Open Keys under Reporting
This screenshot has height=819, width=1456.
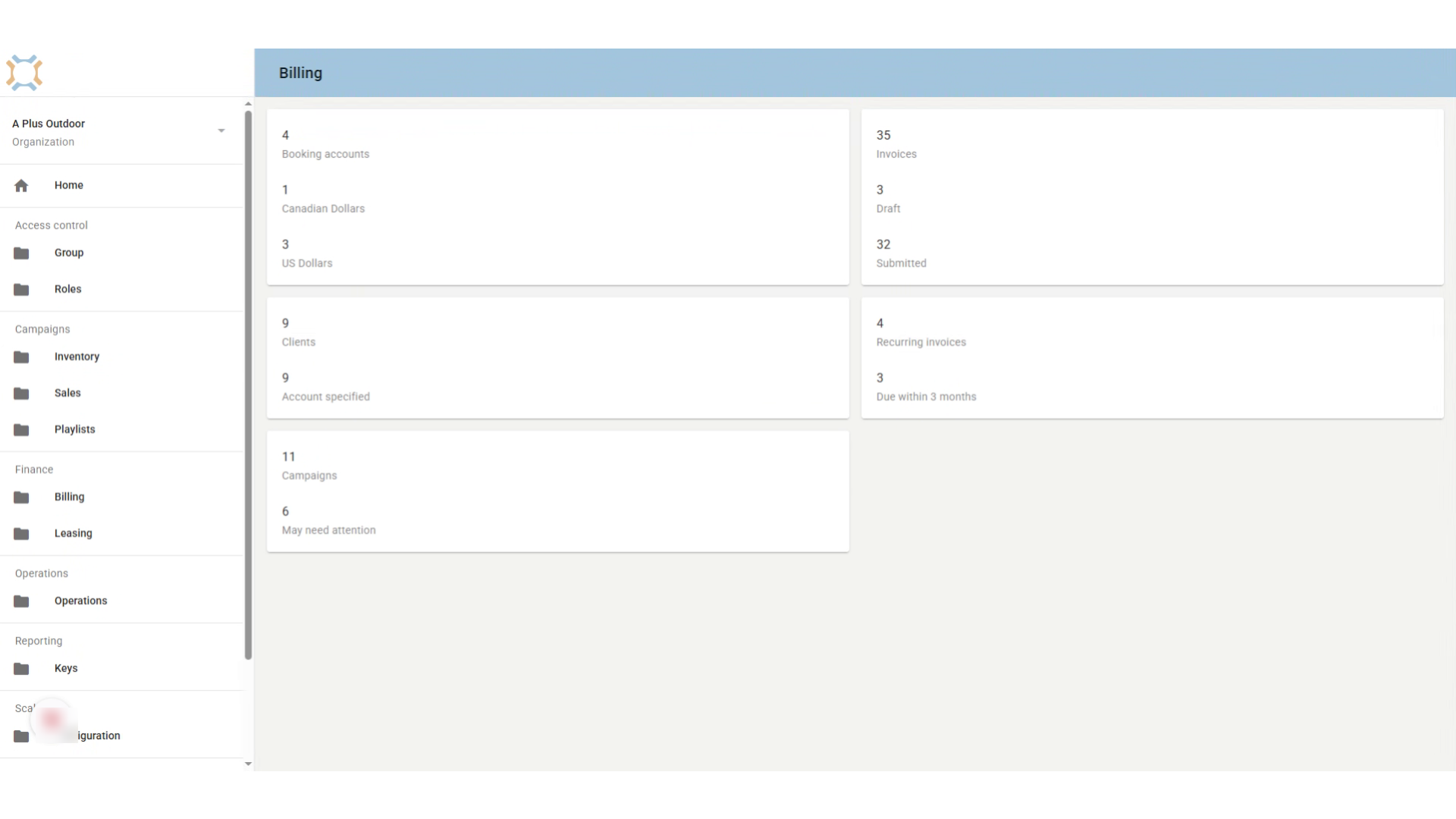(x=121, y=669)
